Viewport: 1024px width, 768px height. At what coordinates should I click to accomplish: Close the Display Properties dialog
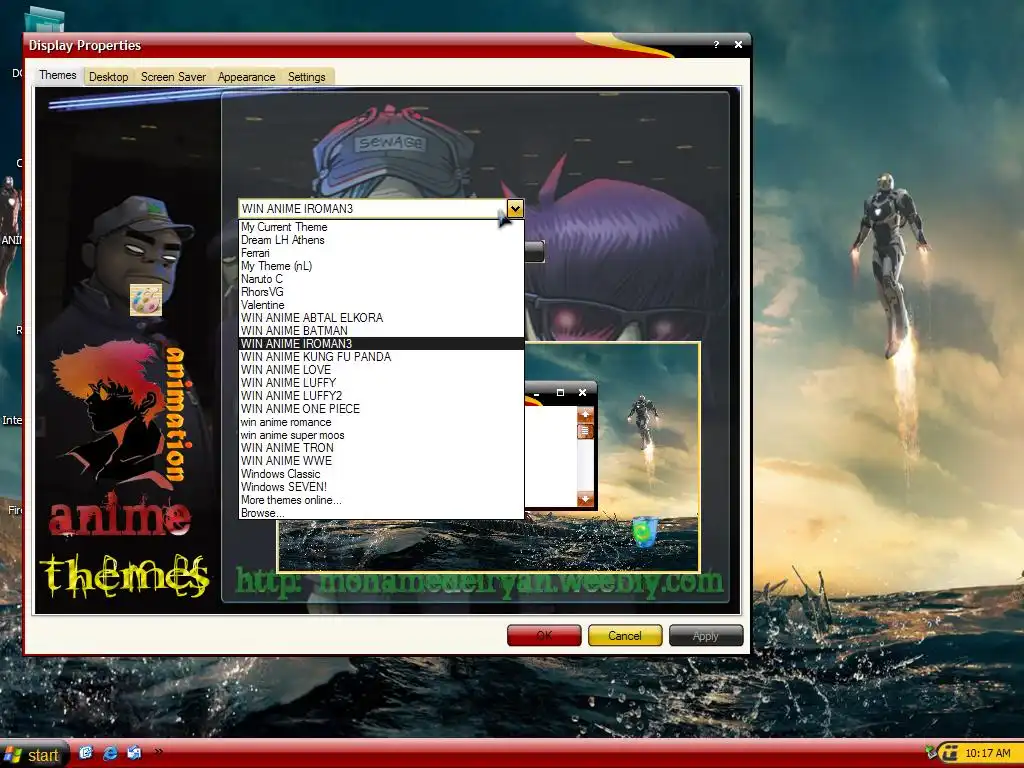click(x=738, y=44)
